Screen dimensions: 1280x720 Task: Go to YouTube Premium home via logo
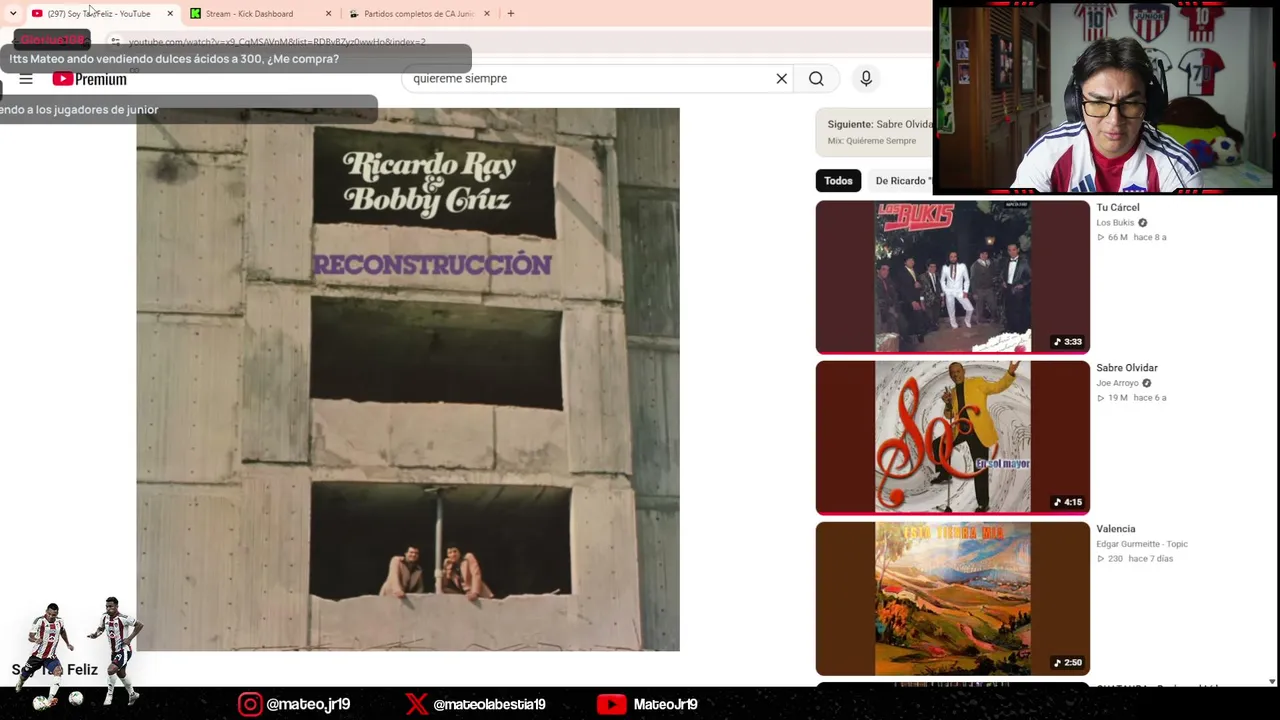point(90,79)
